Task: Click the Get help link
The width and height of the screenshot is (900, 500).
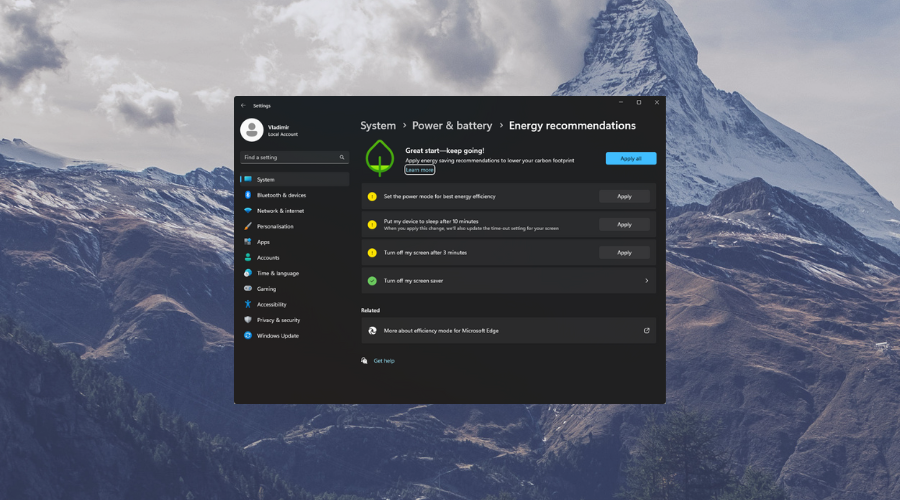Action: click(384, 361)
